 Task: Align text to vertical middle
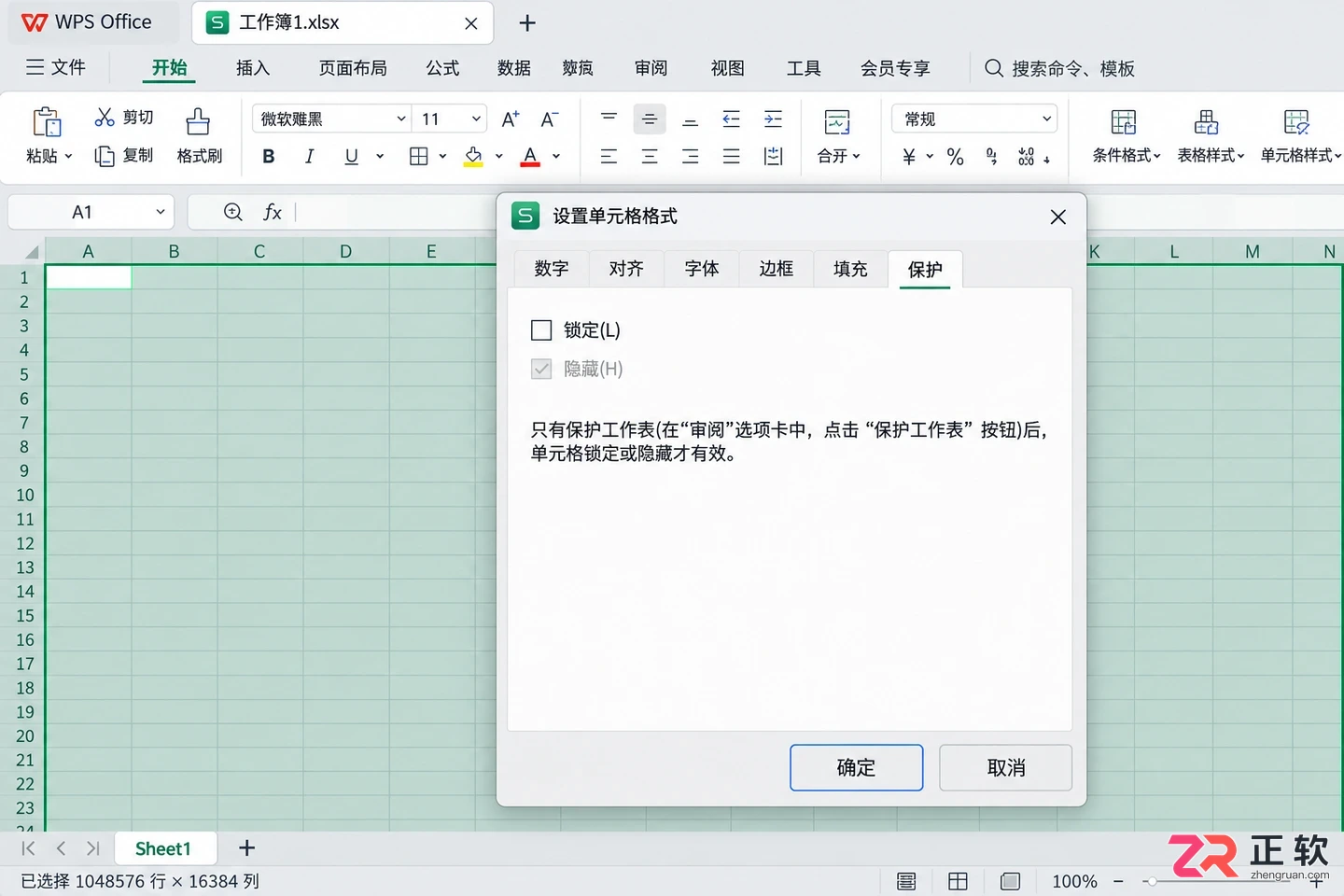(650, 119)
